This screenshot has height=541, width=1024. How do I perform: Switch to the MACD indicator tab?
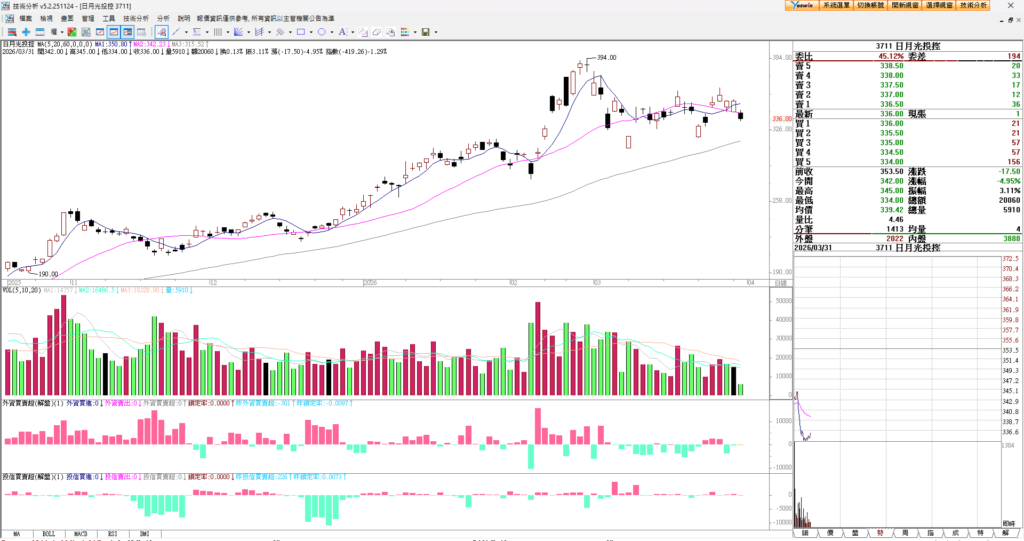79,535
